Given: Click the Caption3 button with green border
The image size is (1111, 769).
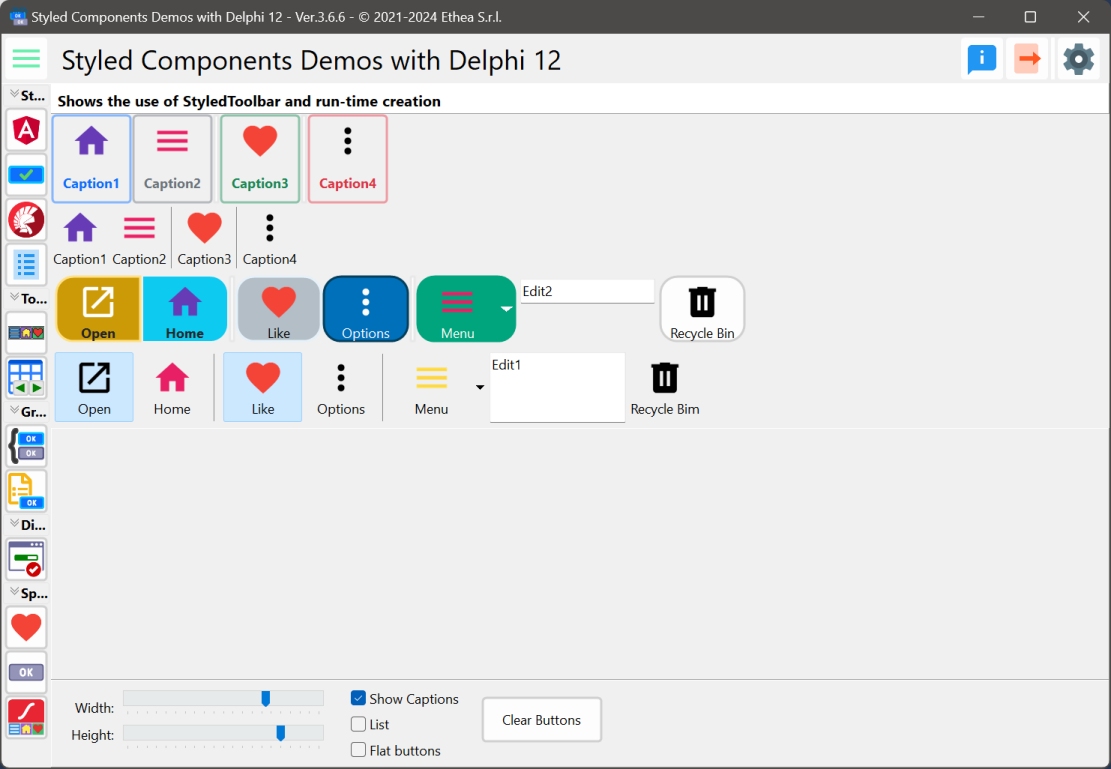Looking at the screenshot, I should pyautogui.click(x=260, y=159).
